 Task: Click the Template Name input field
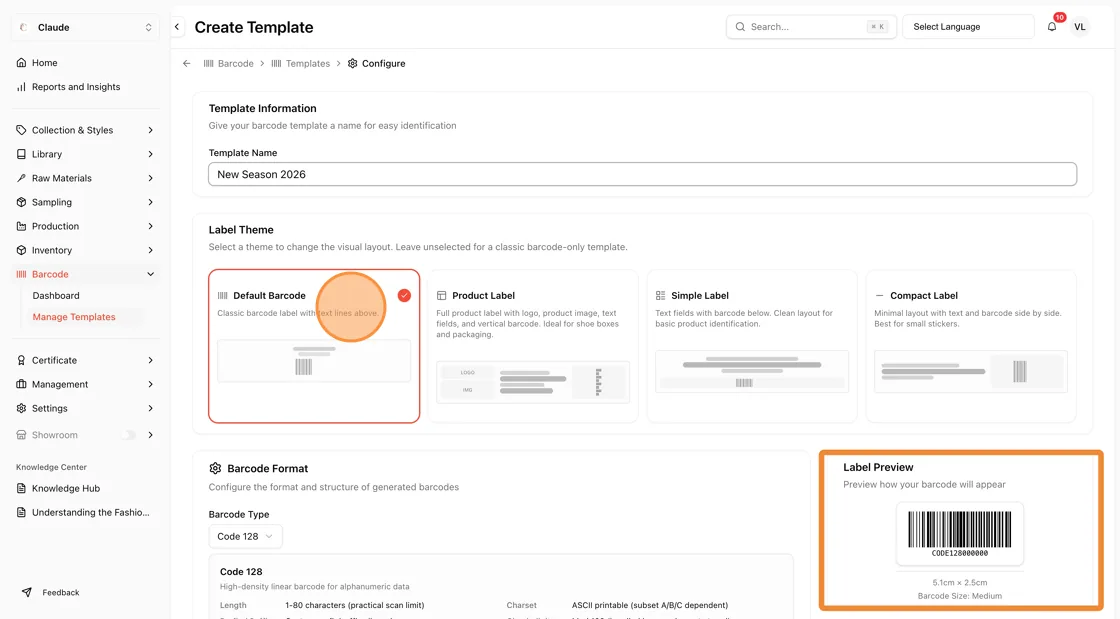pos(642,174)
